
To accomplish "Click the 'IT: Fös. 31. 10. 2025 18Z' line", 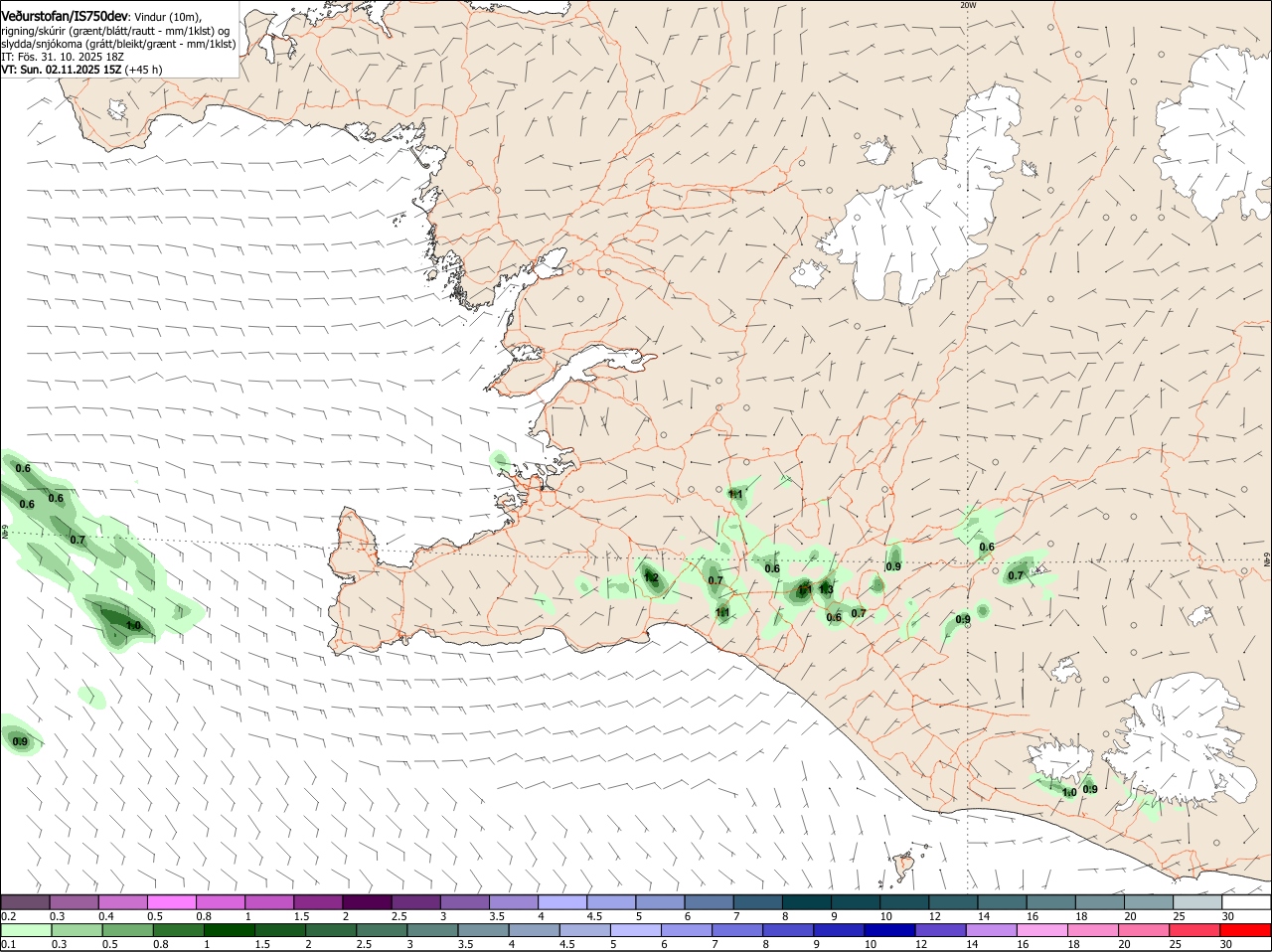I will click(63, 57).
